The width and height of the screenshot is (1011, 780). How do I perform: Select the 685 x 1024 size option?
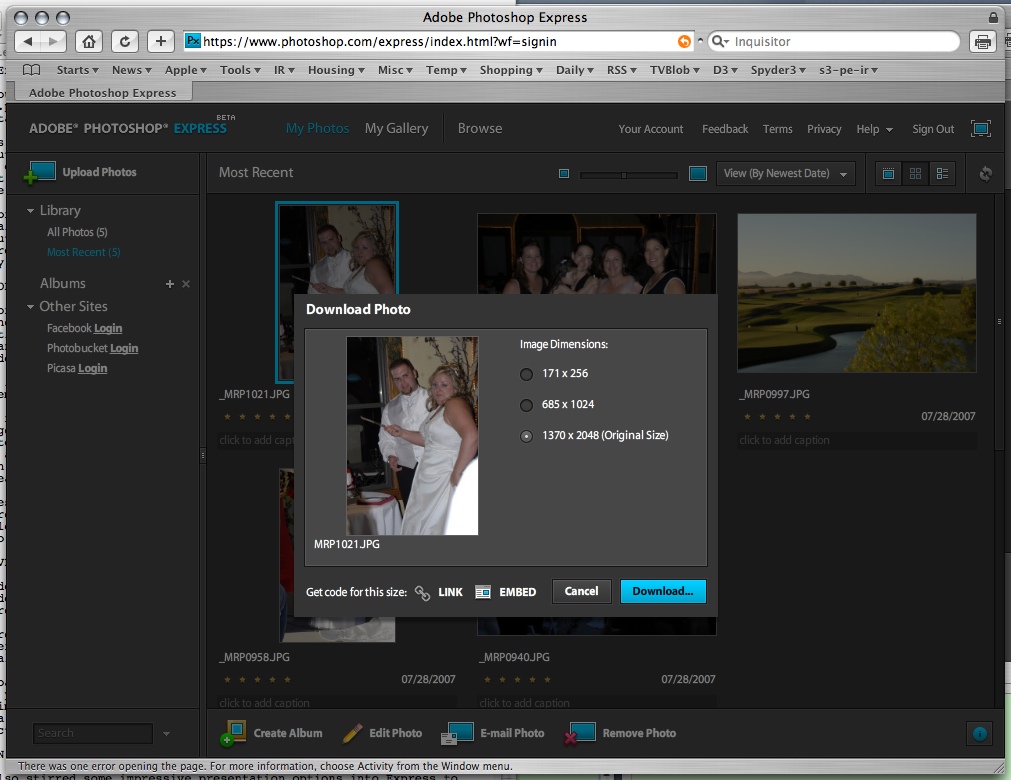pos(526,405)
